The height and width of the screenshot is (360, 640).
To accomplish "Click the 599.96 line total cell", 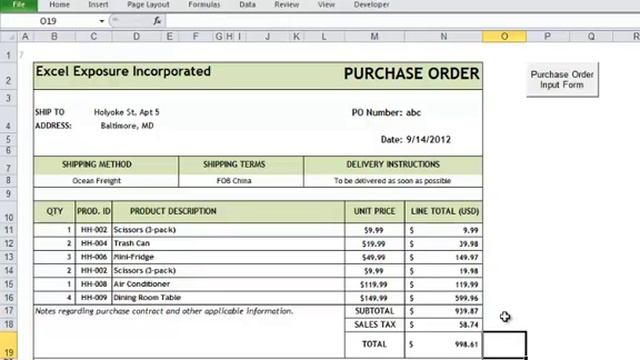I will click(x=444, y=298).
